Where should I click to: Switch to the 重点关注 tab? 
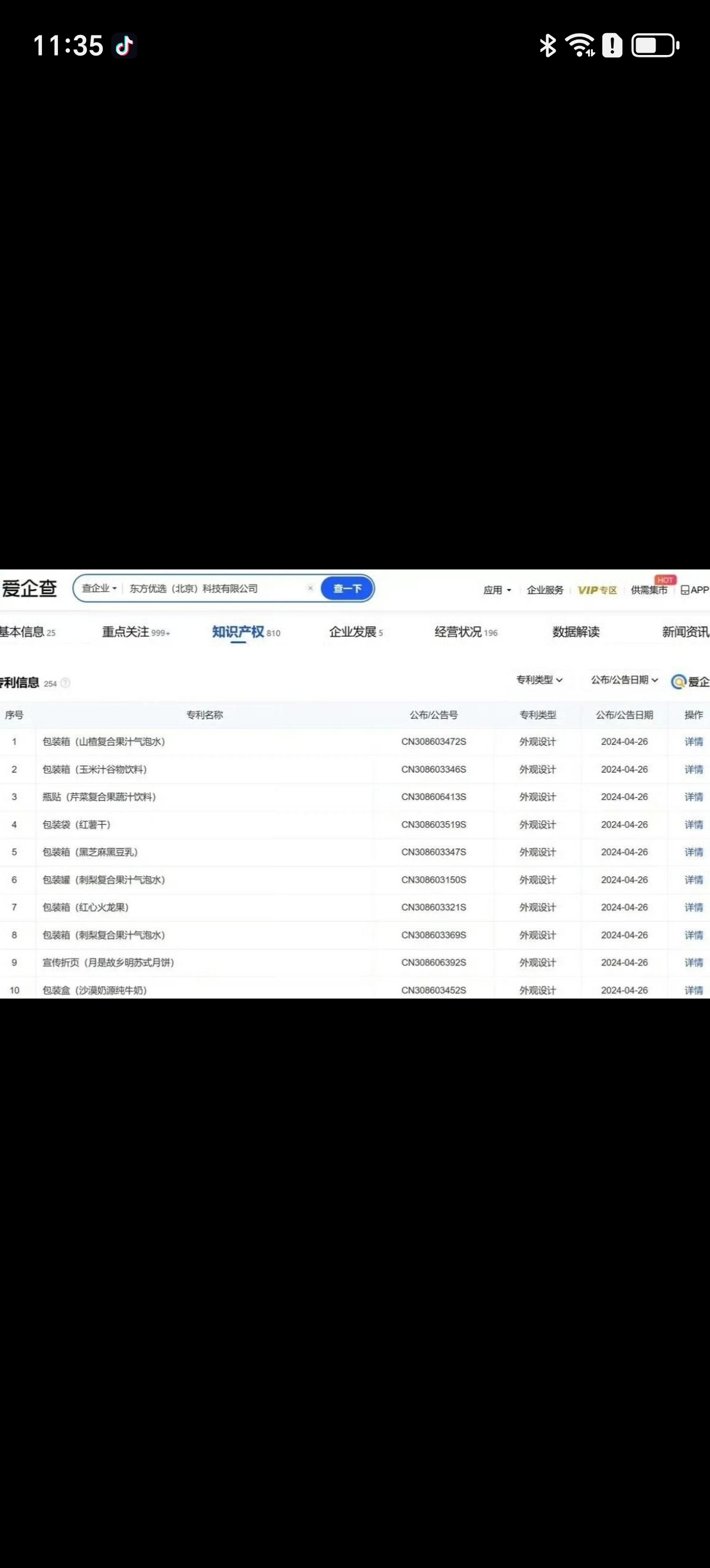tap(136, 632)
